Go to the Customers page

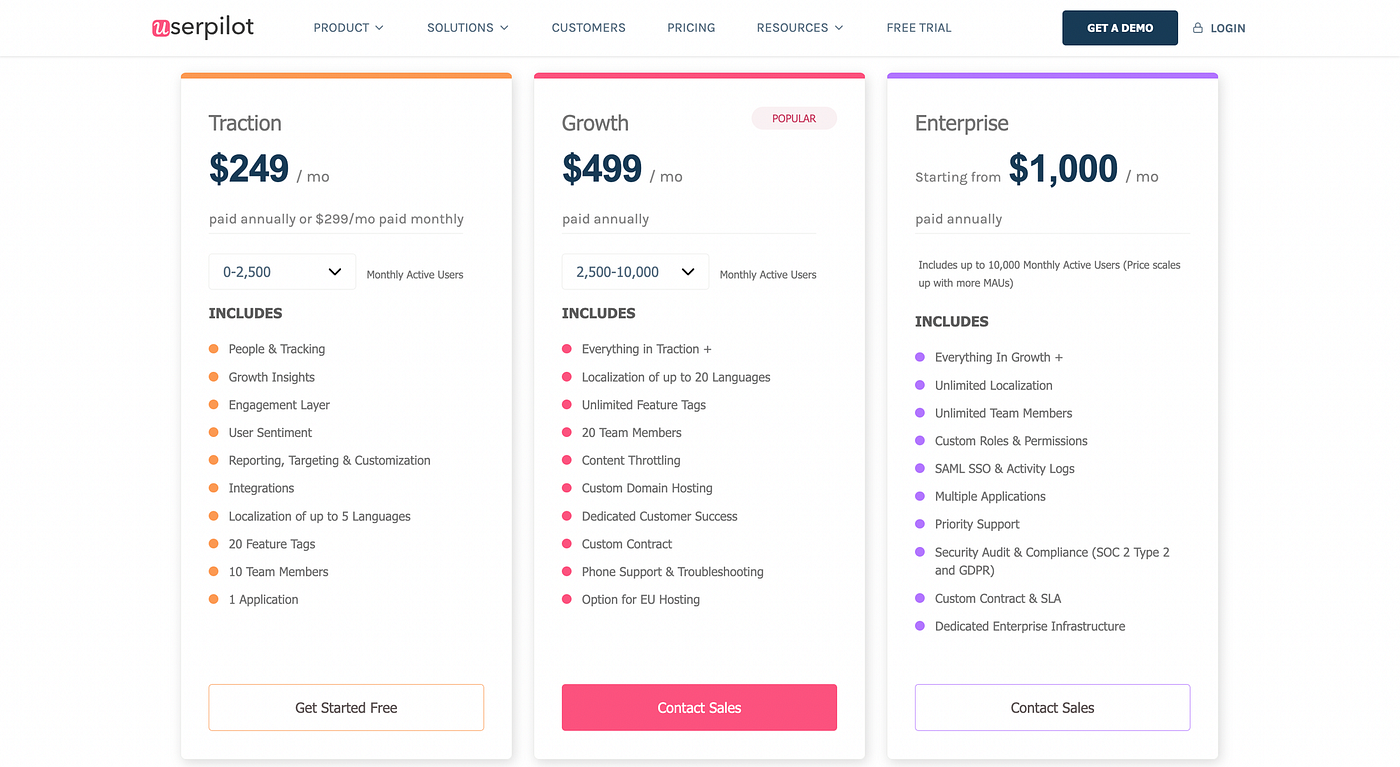[588, 28]
